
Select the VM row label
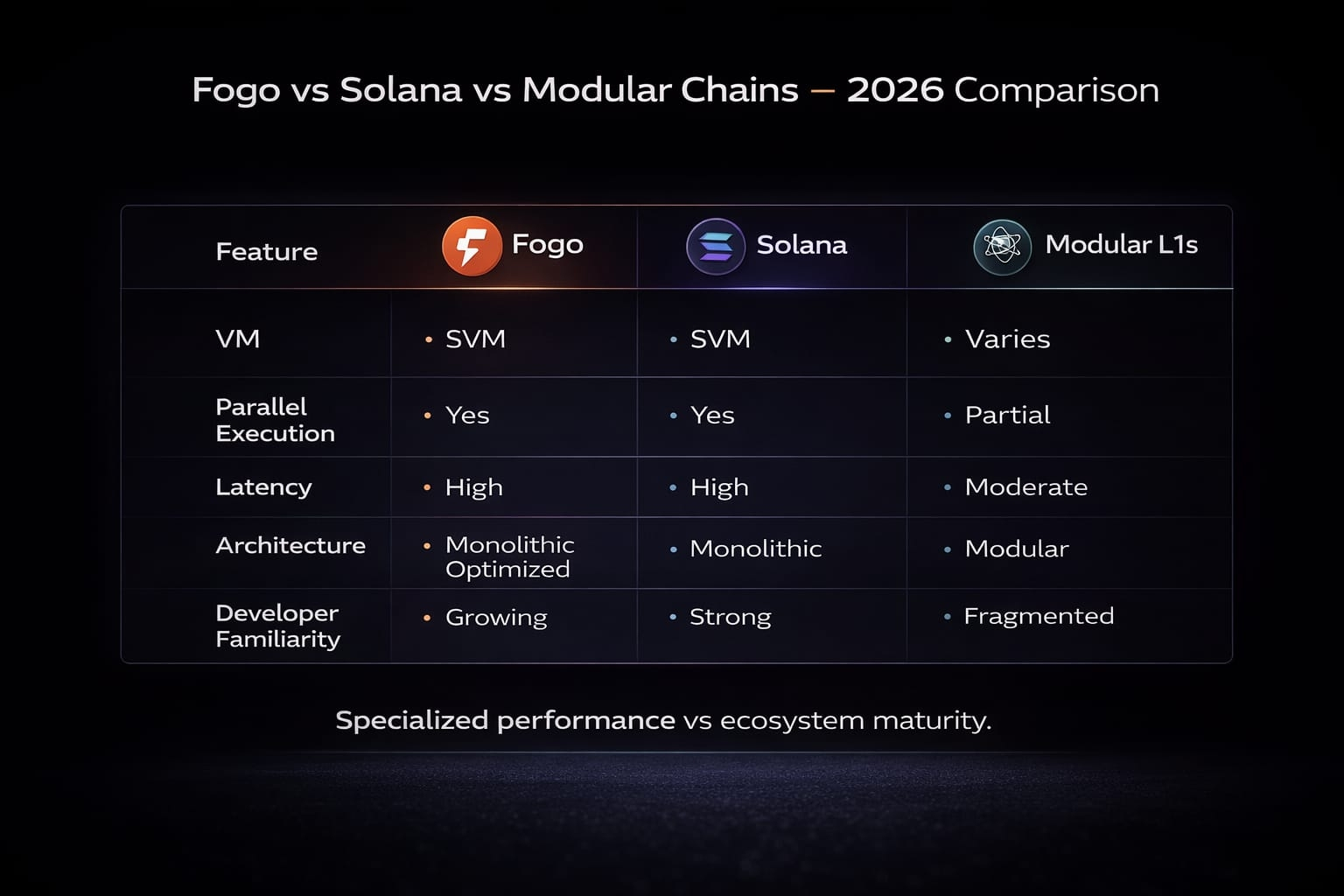click(237, 339)
